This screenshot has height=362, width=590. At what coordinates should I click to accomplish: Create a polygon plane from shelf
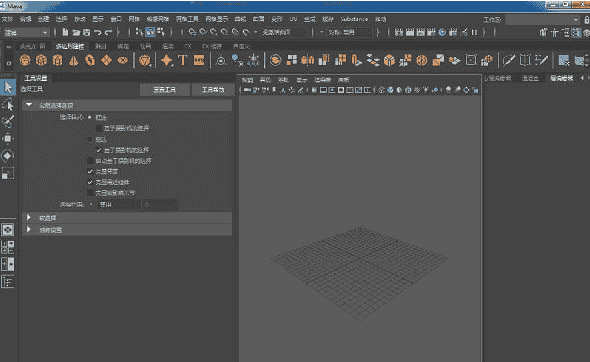106,60
